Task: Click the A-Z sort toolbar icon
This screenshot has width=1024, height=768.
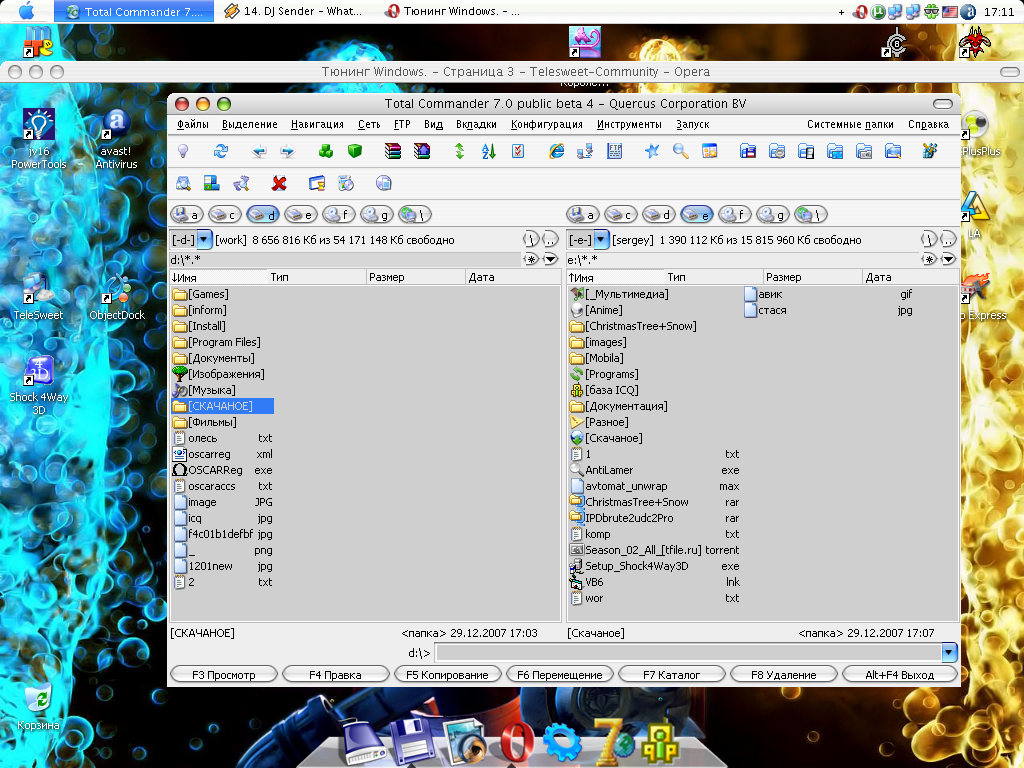Action: [489, 151]
